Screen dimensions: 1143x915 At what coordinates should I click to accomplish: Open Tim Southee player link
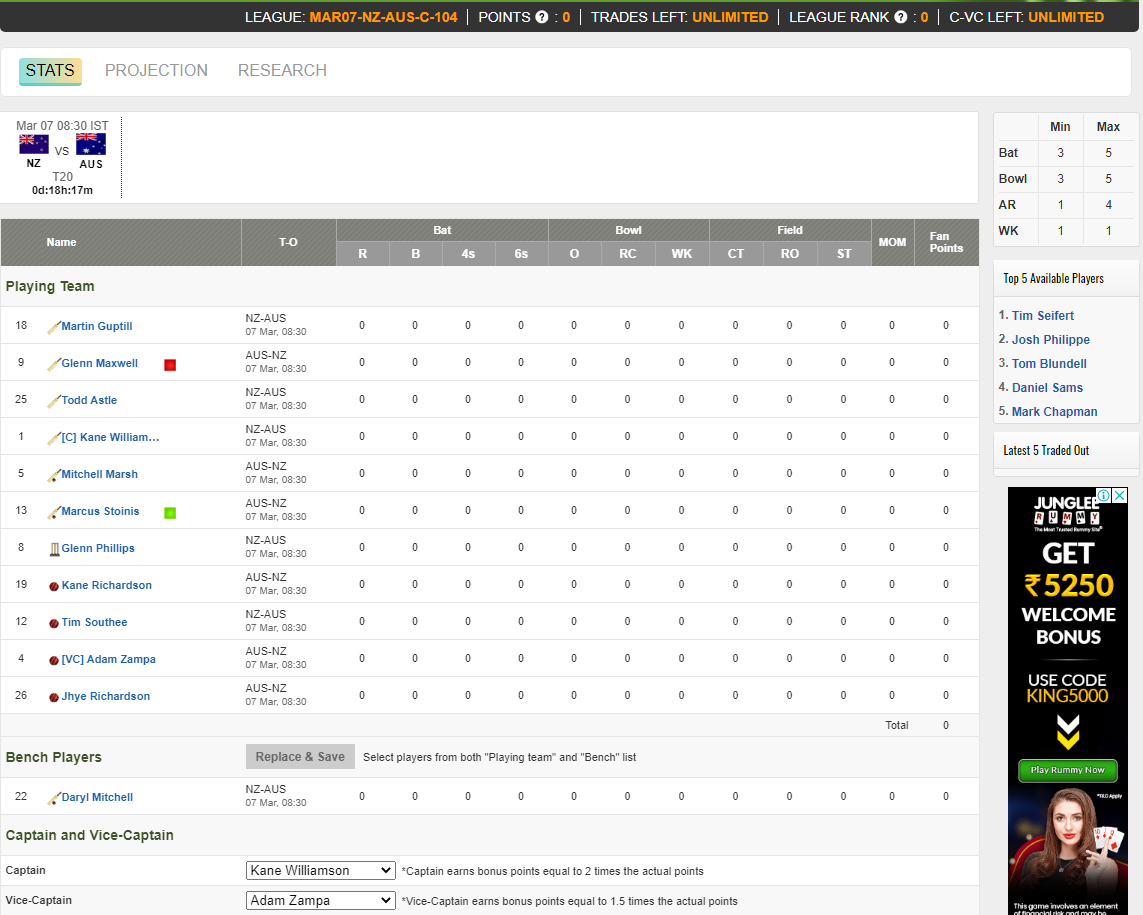95,623
